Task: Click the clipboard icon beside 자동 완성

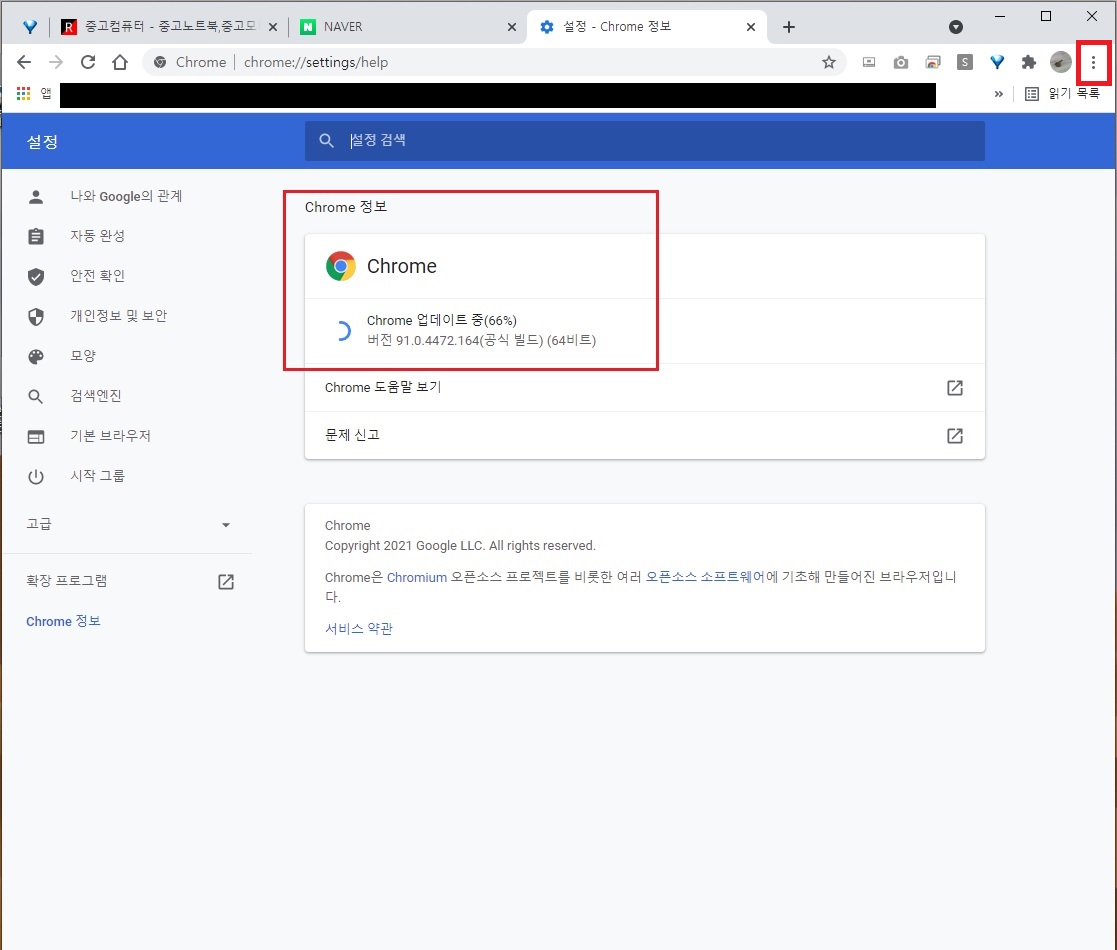Action: [36, 236]
